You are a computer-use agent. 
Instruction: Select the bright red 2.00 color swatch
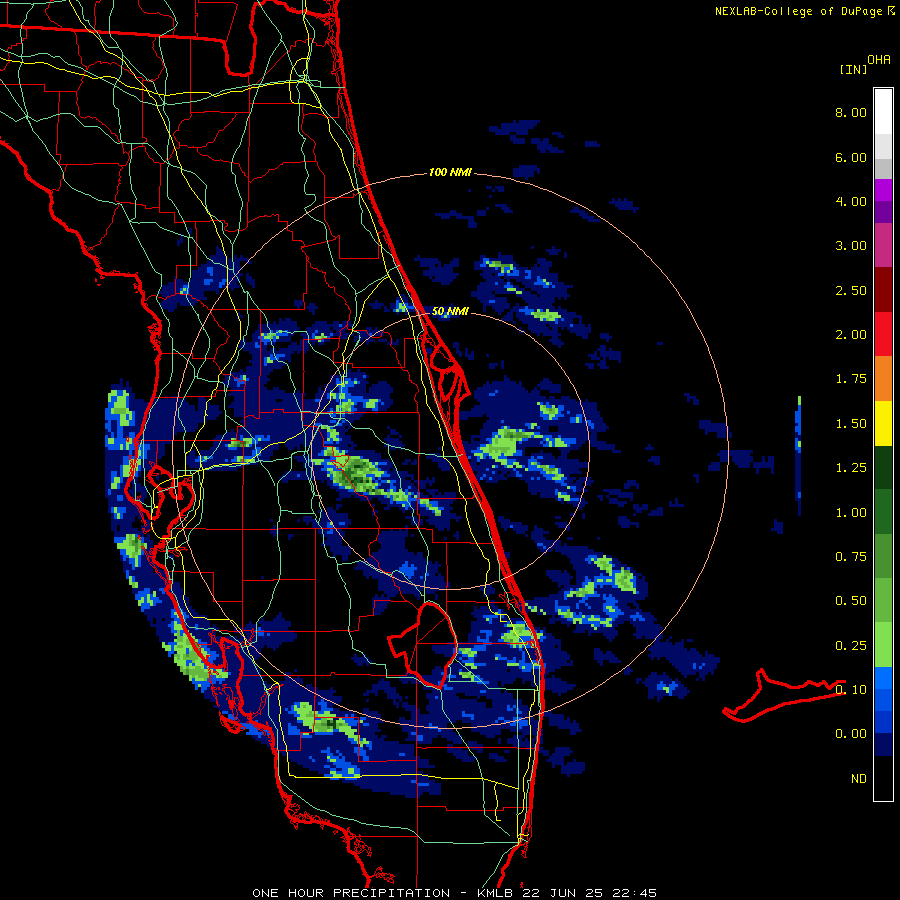point(883,335)
